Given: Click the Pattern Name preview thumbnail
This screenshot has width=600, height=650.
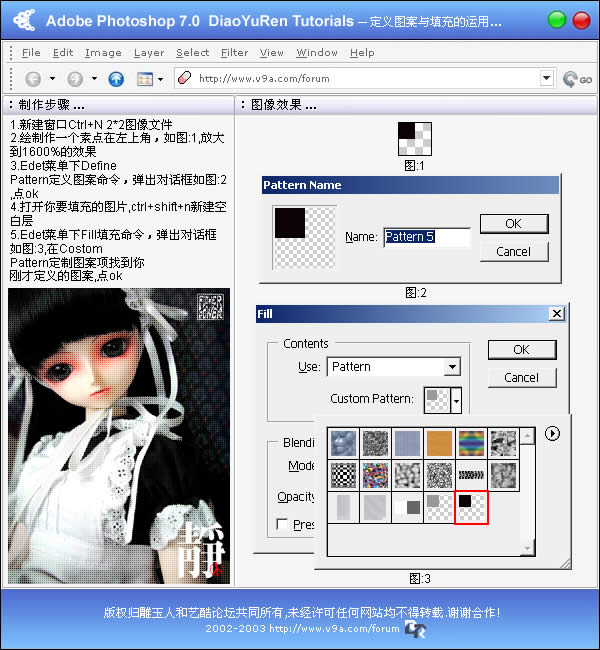Looking at the screenshot, I should click(304, 237).
